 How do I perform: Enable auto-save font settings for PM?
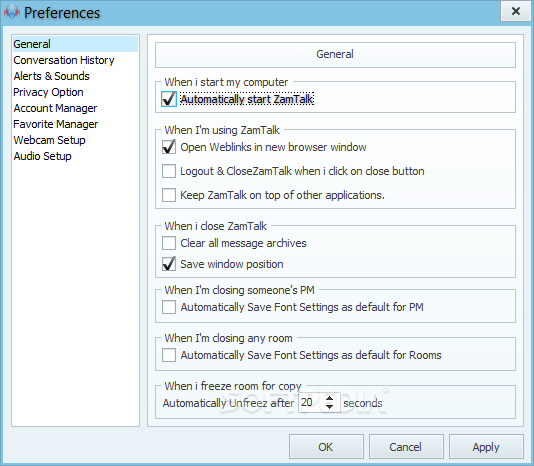pos(169,307)
